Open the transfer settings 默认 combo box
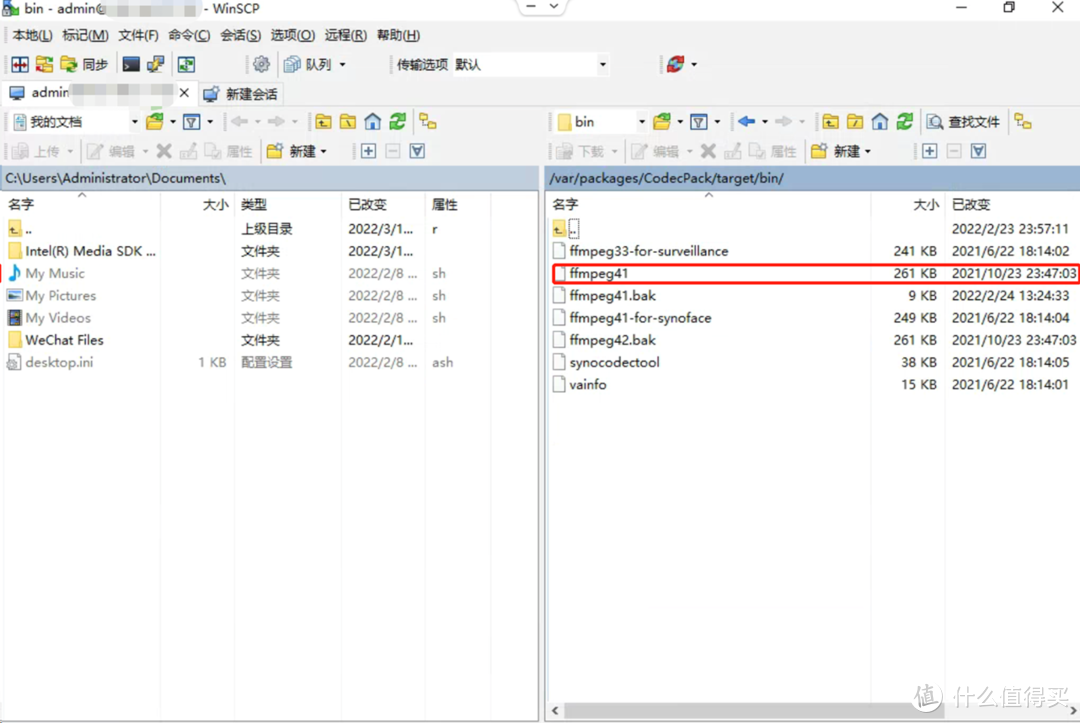Image resolution: width=1080 pixels, height=723 pixels. pyautogui.click(x=531, y=64)
